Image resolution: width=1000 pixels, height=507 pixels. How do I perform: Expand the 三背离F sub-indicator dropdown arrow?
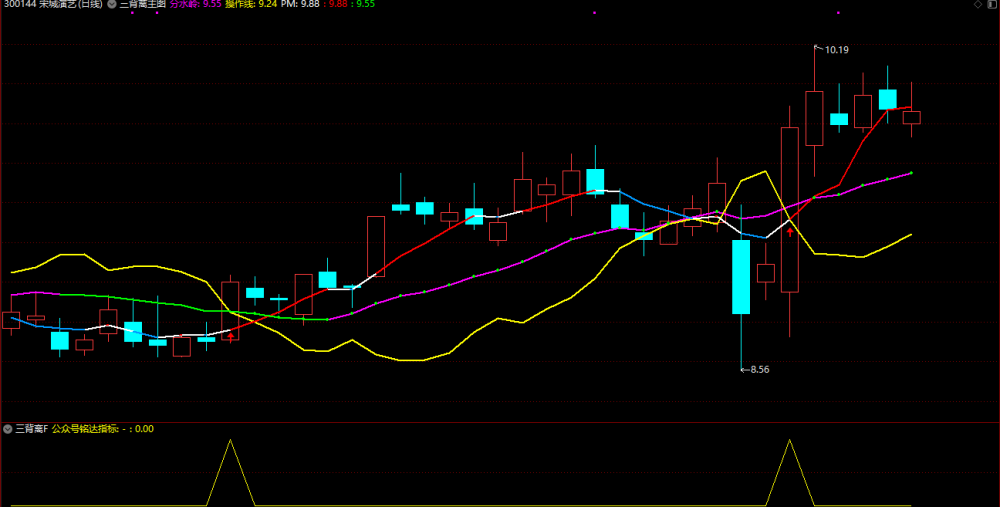pyautogui.click(x=8, y=429)
